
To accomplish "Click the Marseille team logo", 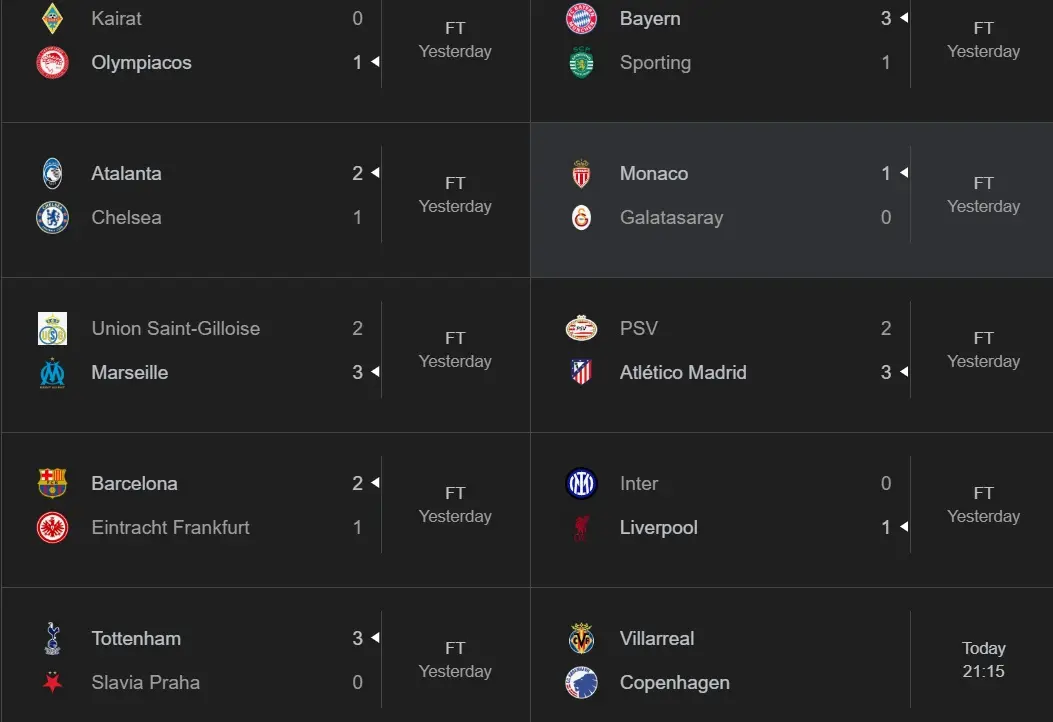I will click(x=52, y=372).
